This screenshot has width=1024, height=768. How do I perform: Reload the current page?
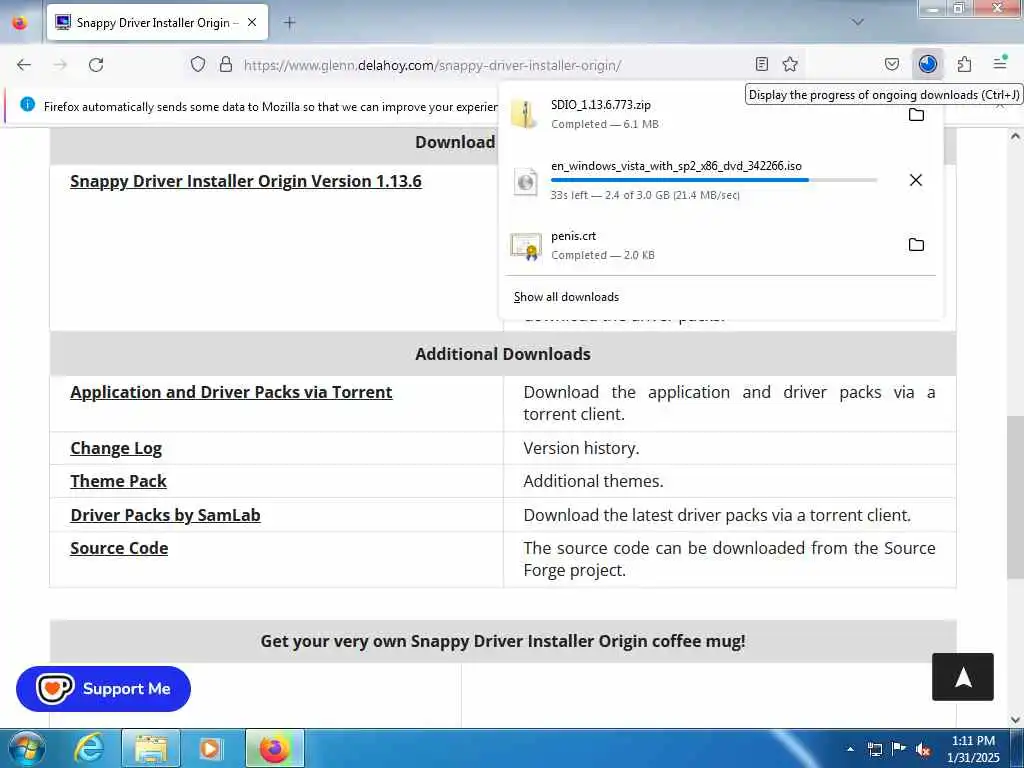point(96,65)
